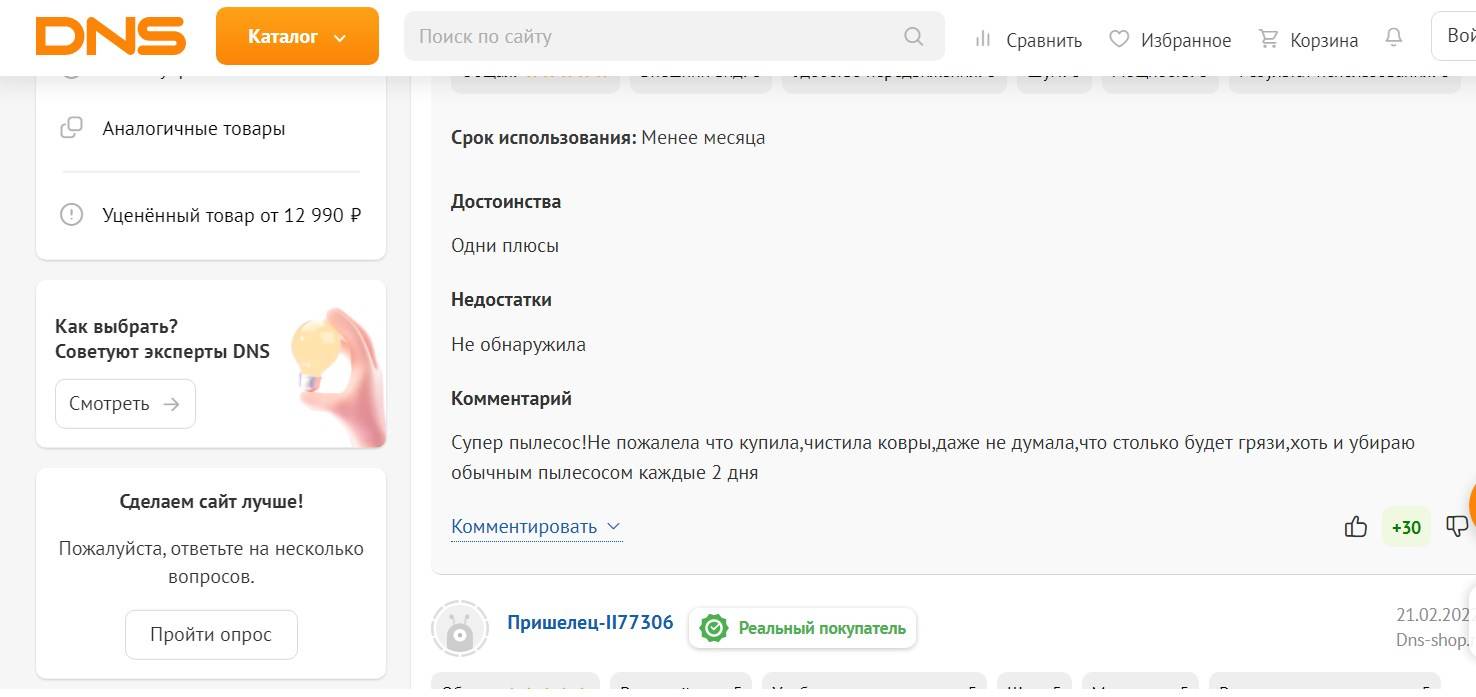Click the notifications bell icon

point(1393,38)
